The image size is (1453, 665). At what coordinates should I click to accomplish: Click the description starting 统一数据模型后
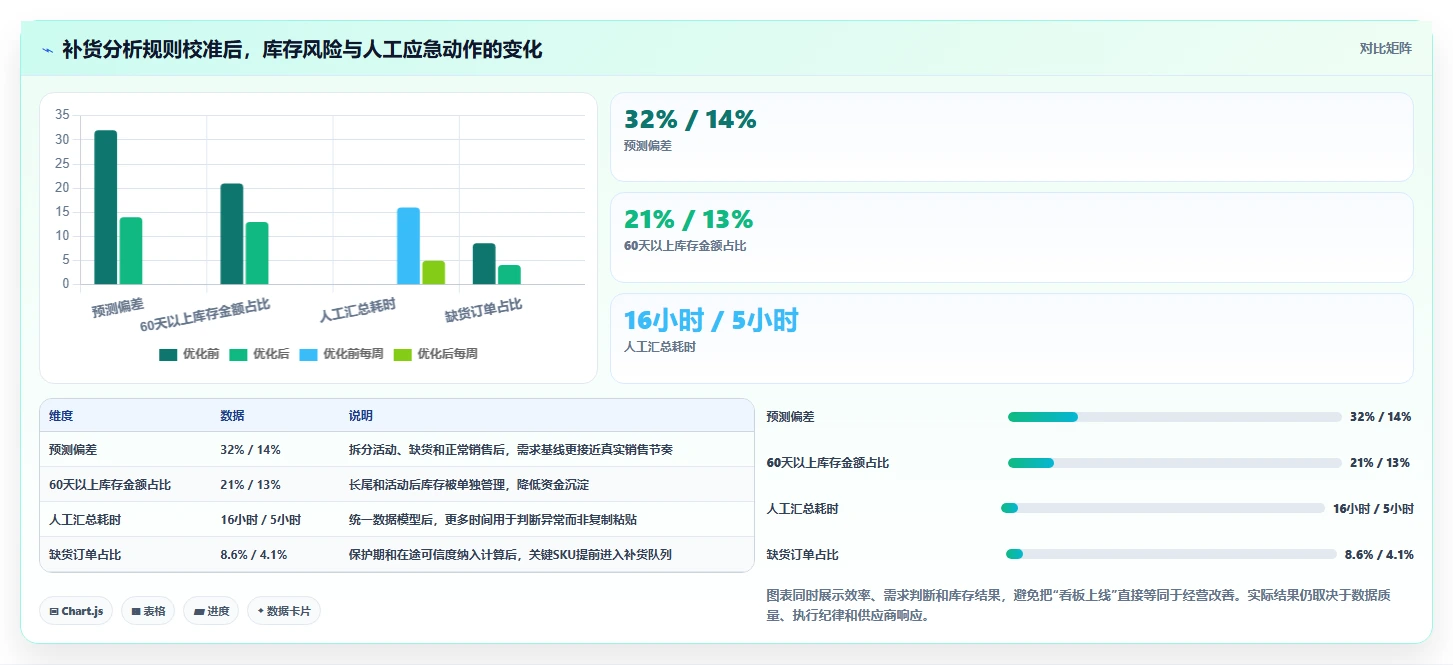click(x=493, y=520)
